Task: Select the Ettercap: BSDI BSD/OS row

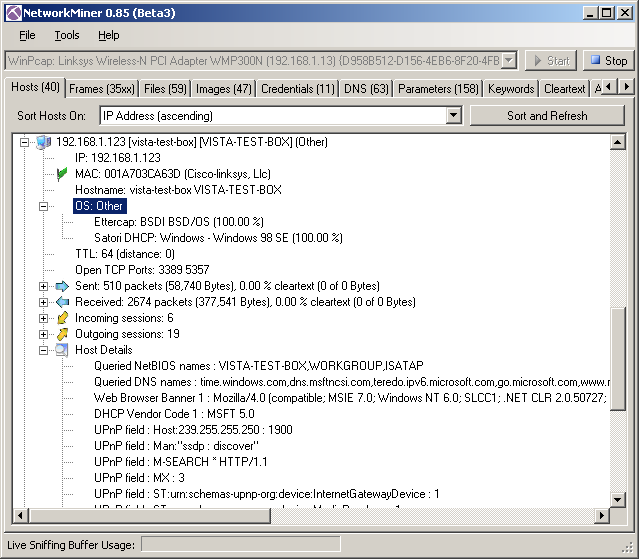Action: point(178,222)
